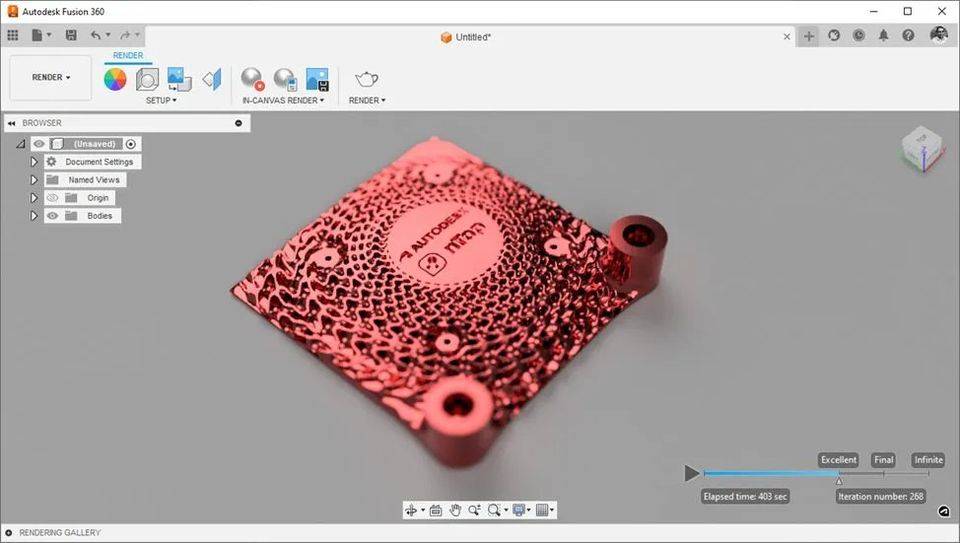This screenshot has width=960, height=543.
Task: Open the data panel grid icon
Action: (13, 36)
